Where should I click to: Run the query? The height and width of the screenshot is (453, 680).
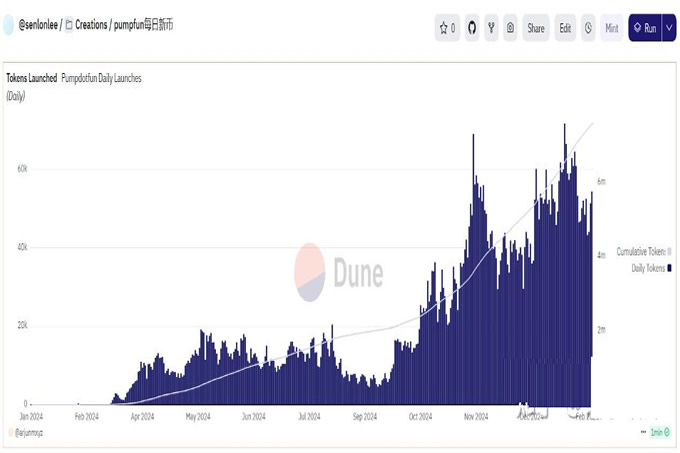[x=645, y=28]
